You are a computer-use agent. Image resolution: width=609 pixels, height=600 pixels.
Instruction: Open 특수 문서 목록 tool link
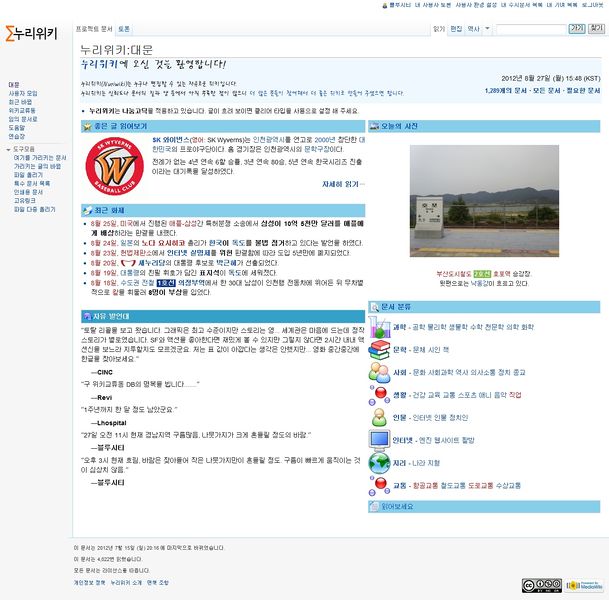click(32, 183)
